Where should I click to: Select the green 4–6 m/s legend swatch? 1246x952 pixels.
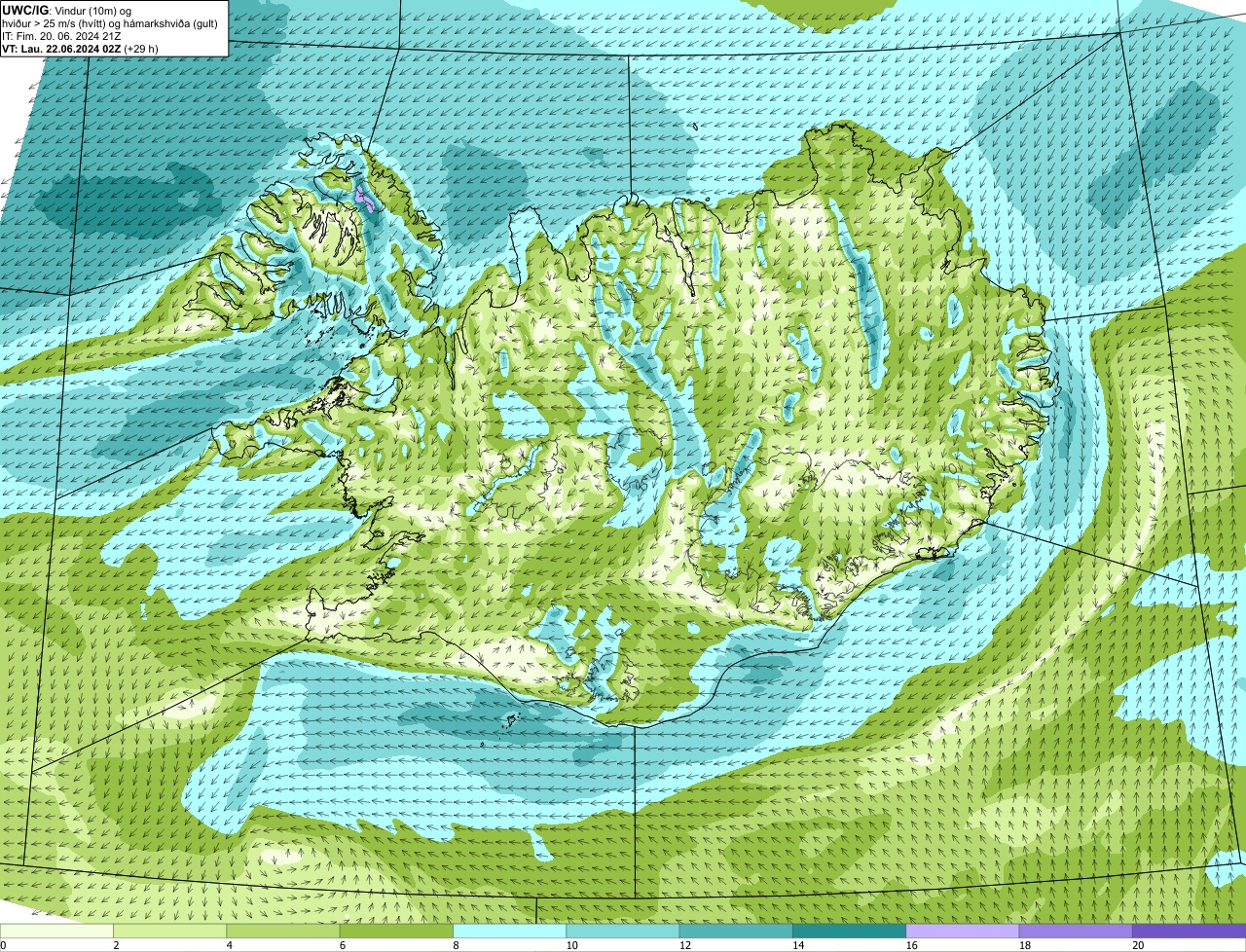tap(284, 931)
